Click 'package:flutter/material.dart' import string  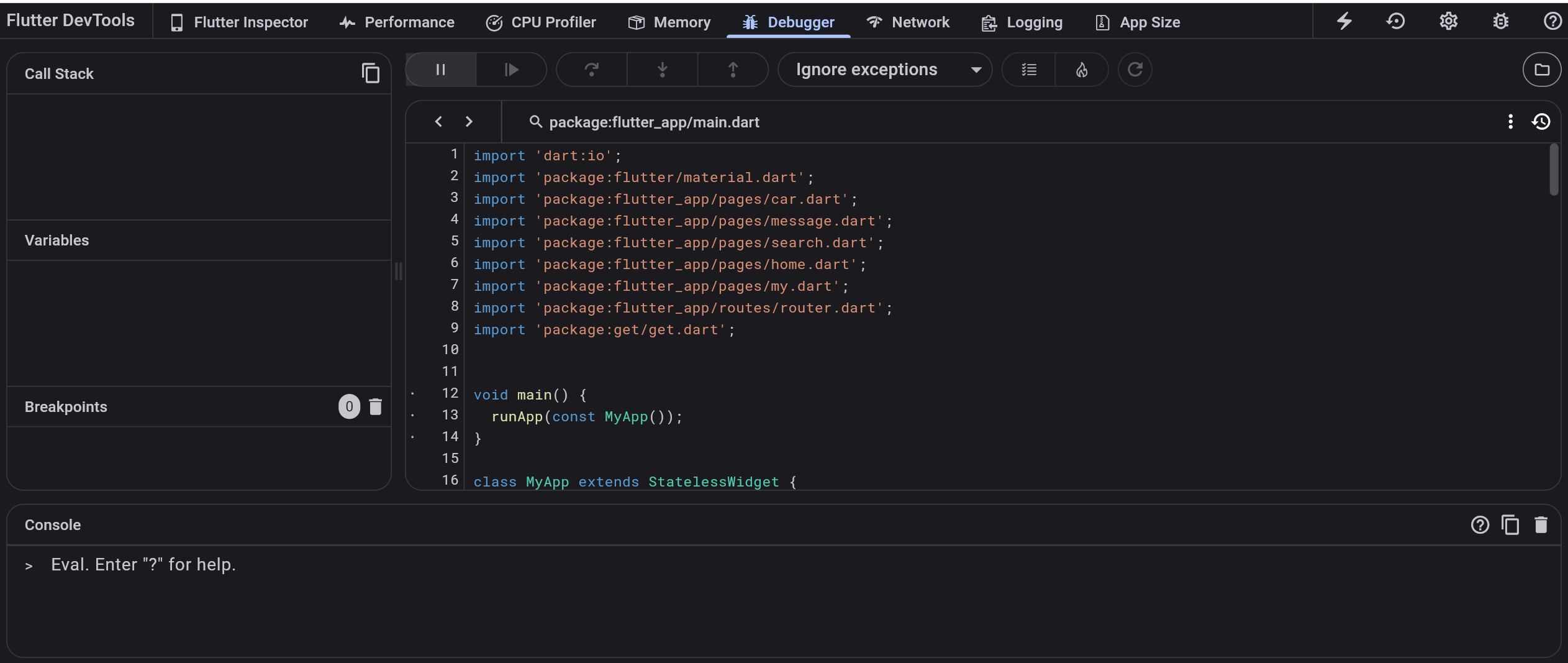tap(670, 177)
